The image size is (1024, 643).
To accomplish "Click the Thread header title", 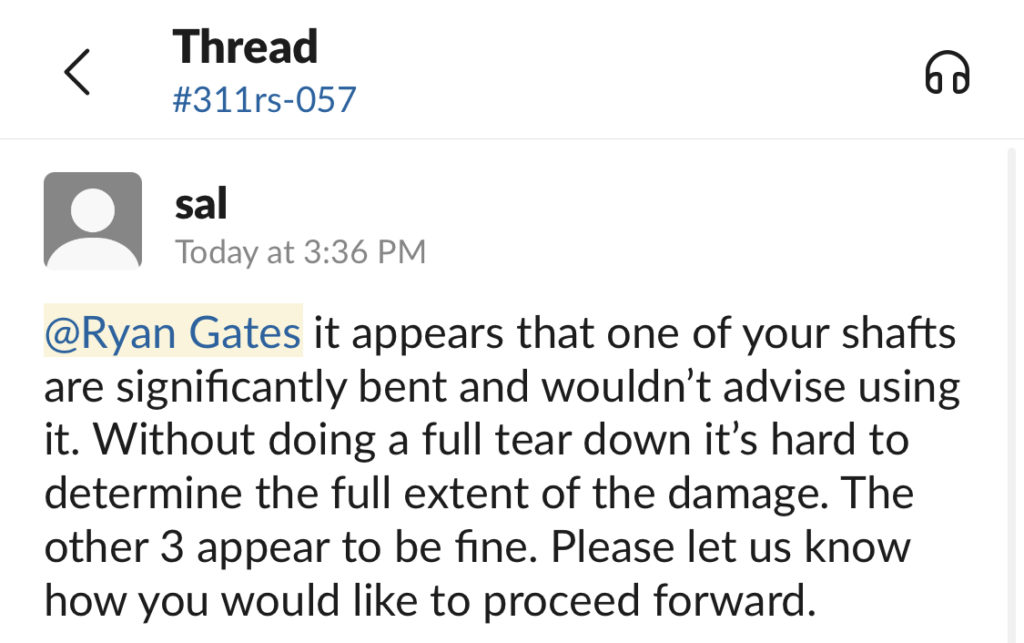I will 245,47.
